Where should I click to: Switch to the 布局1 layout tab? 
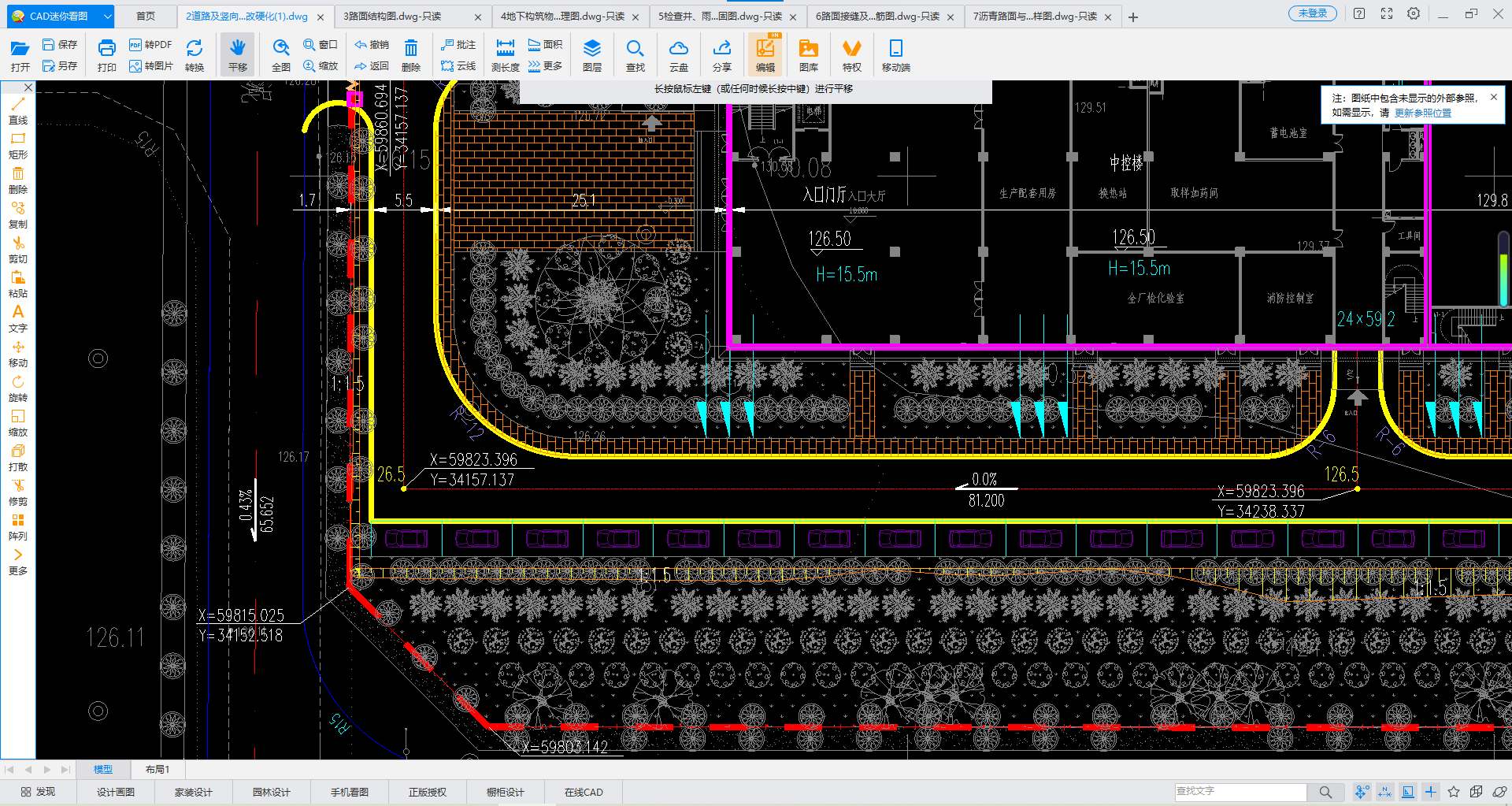(x=157, y=769)
